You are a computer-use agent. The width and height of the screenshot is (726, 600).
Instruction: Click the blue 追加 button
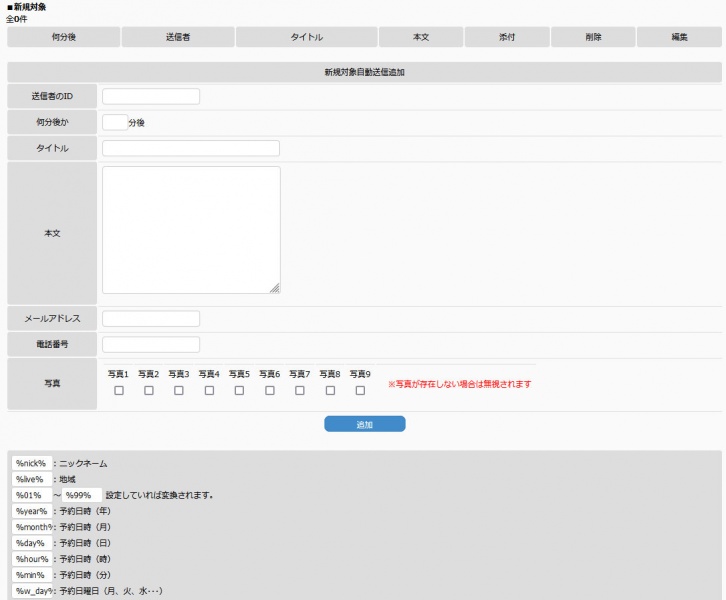coord(364,424)
